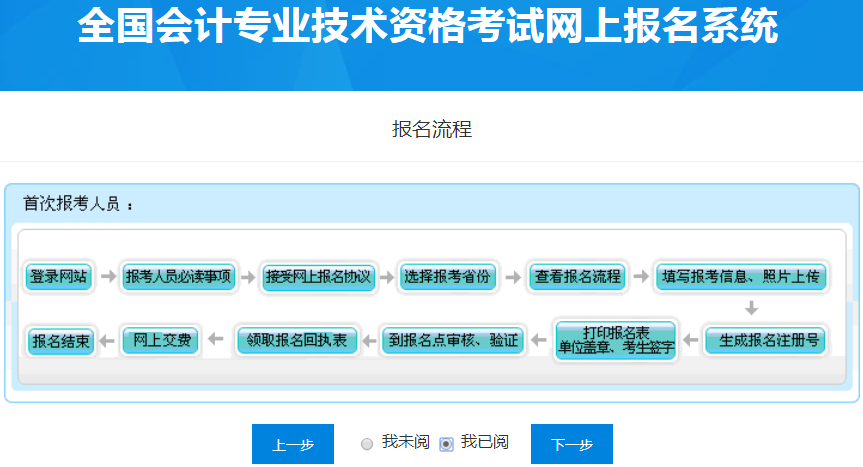This screenshot has height=467, width=863.
Task: Select the 打印报名表 单位盖章 step
Action: tap(616, 341)
